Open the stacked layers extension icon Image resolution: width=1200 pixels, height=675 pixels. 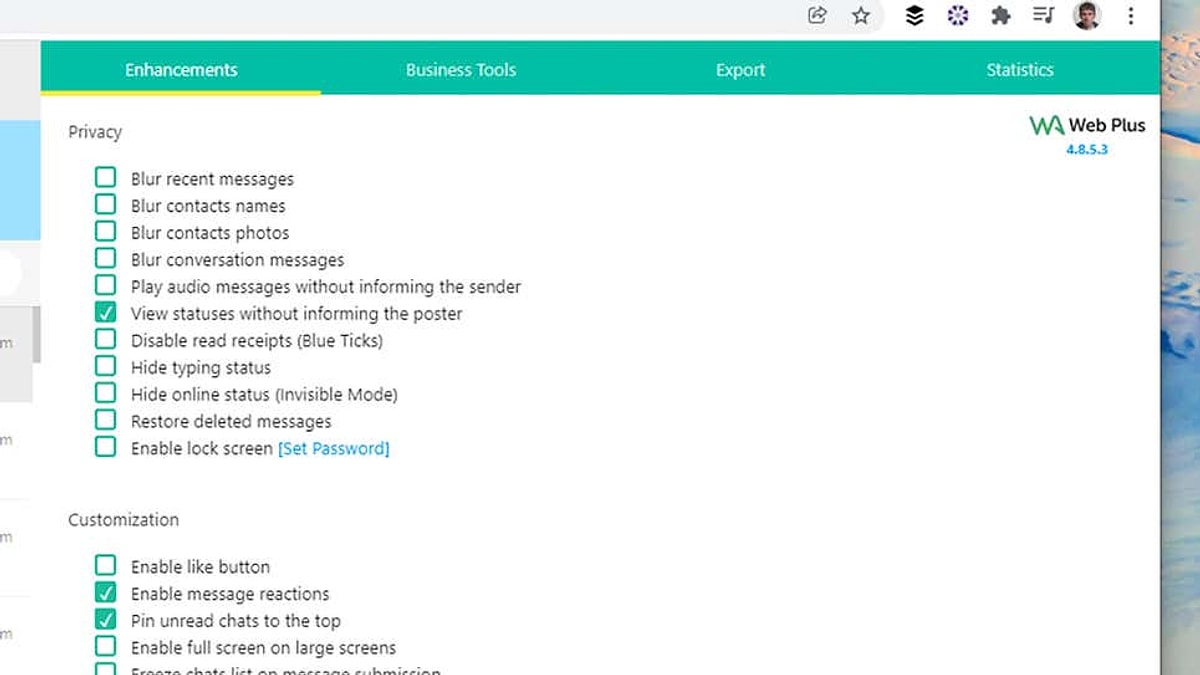click(914, 15)
